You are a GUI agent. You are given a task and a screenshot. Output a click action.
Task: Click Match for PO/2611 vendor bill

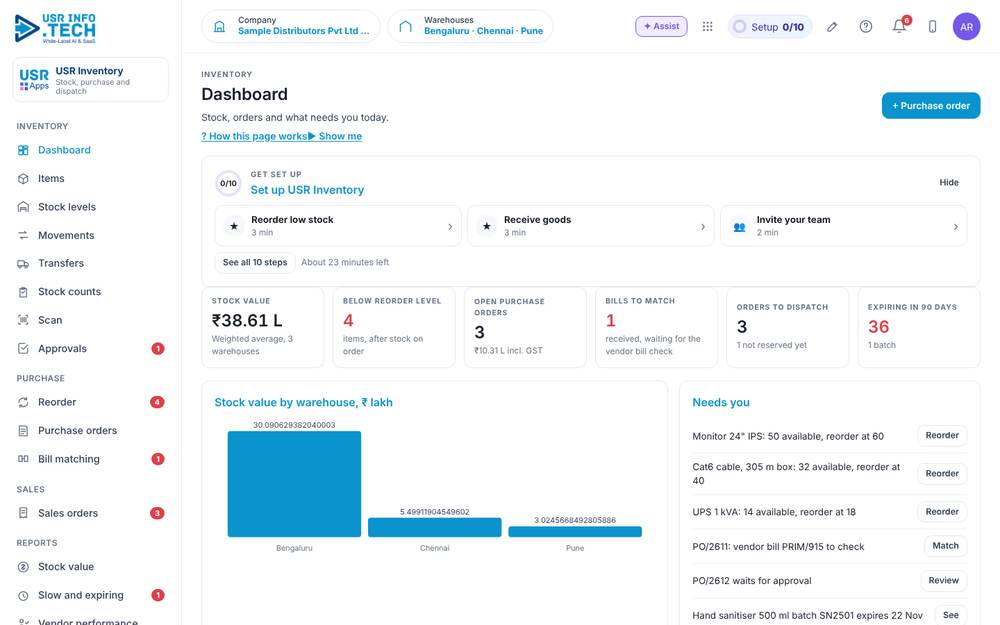point(945,546)
